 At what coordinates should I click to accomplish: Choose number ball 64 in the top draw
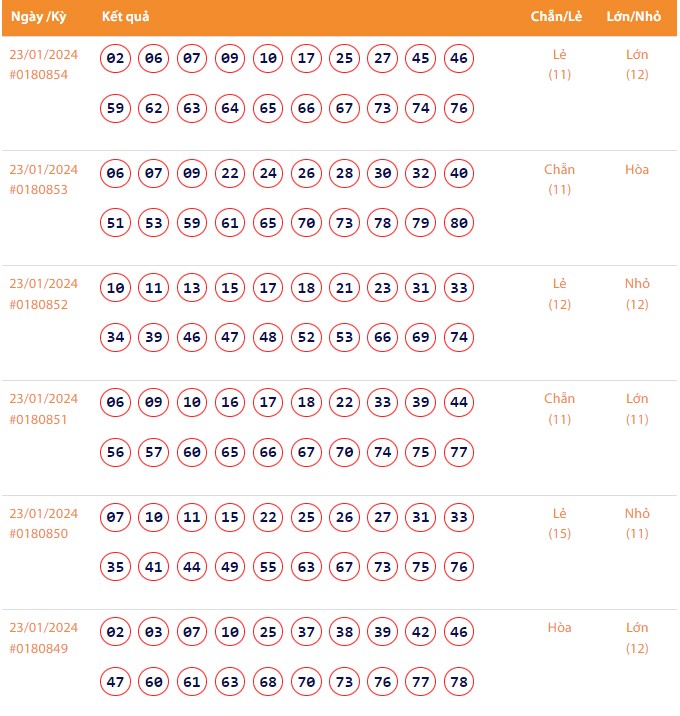point(230,108)
